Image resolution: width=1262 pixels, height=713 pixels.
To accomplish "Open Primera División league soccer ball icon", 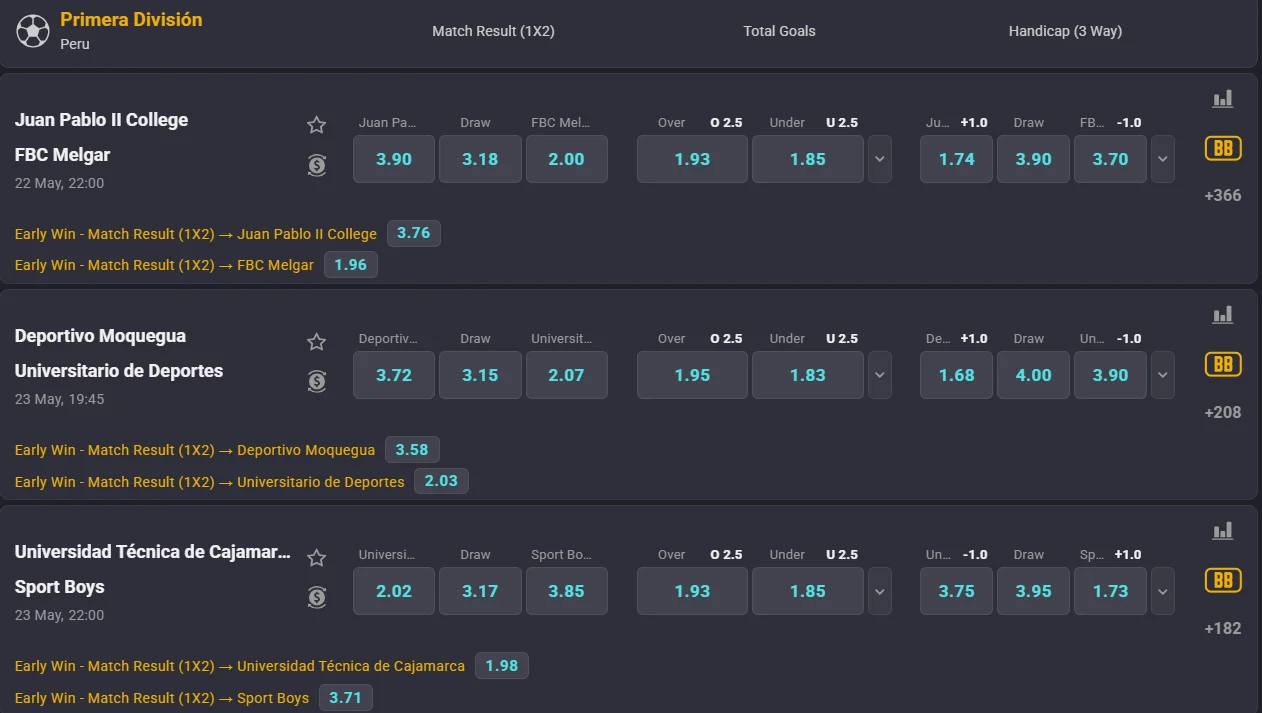I will 33,30.
